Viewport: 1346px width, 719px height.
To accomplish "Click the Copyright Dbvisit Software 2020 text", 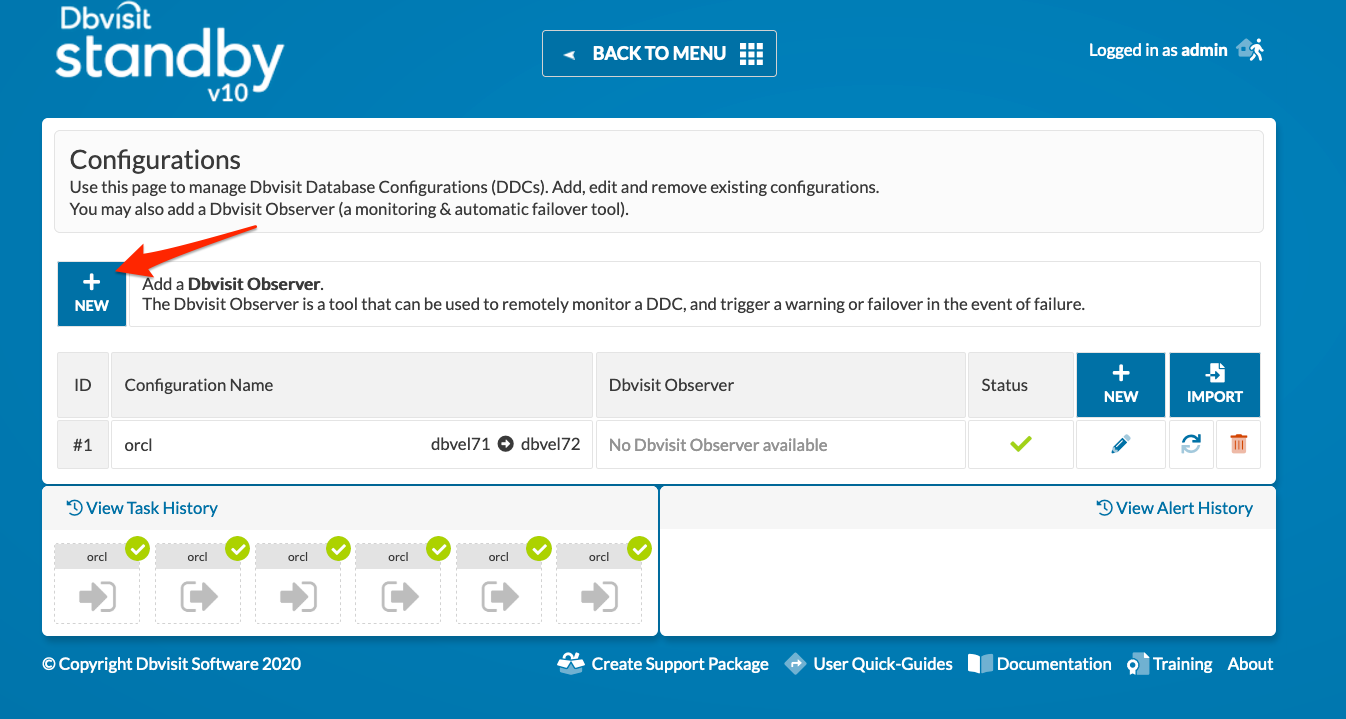I will point(171,664).
